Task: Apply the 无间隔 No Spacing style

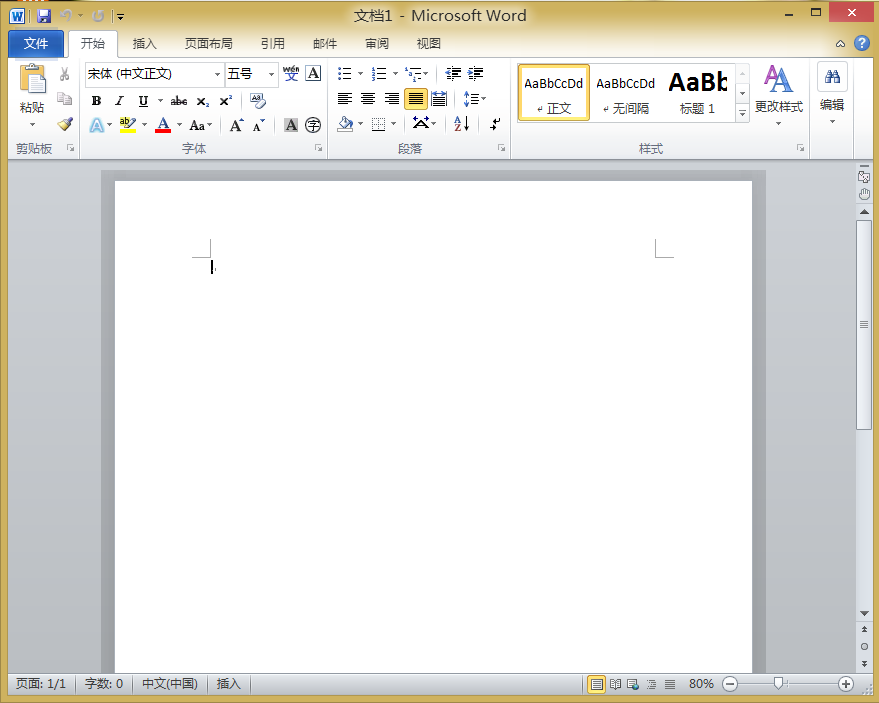Action: 625,93
